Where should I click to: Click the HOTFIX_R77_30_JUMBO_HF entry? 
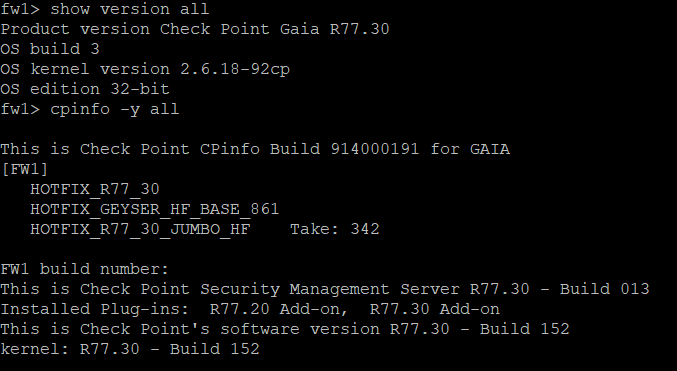(x=140, y=229)
